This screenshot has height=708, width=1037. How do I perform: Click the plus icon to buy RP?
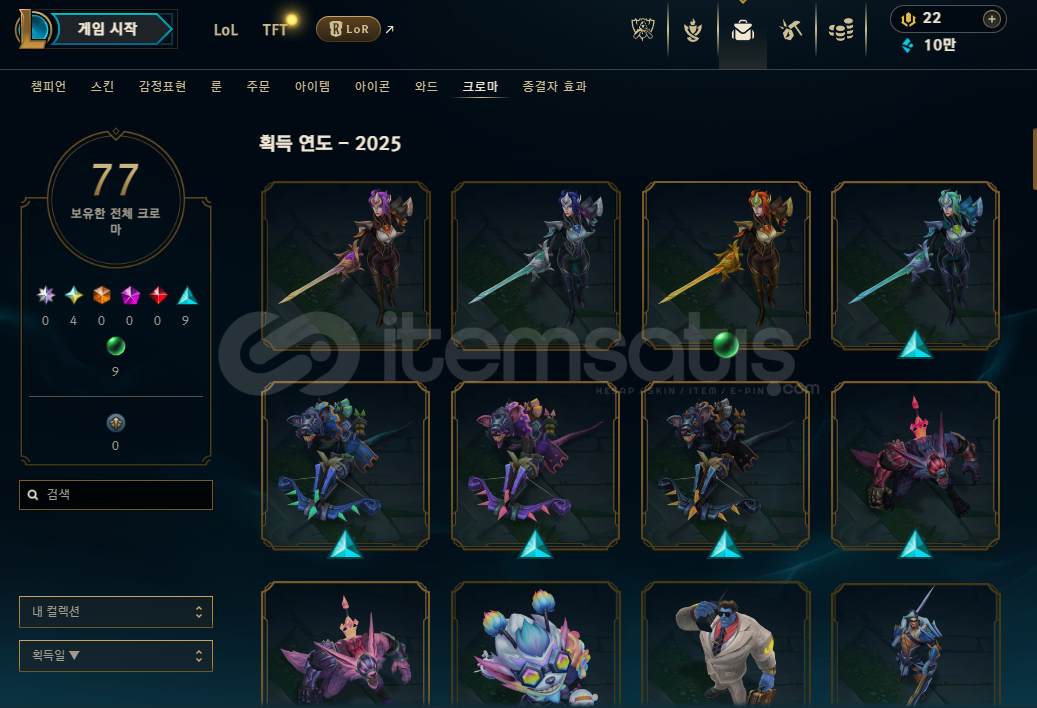point(991,19)
